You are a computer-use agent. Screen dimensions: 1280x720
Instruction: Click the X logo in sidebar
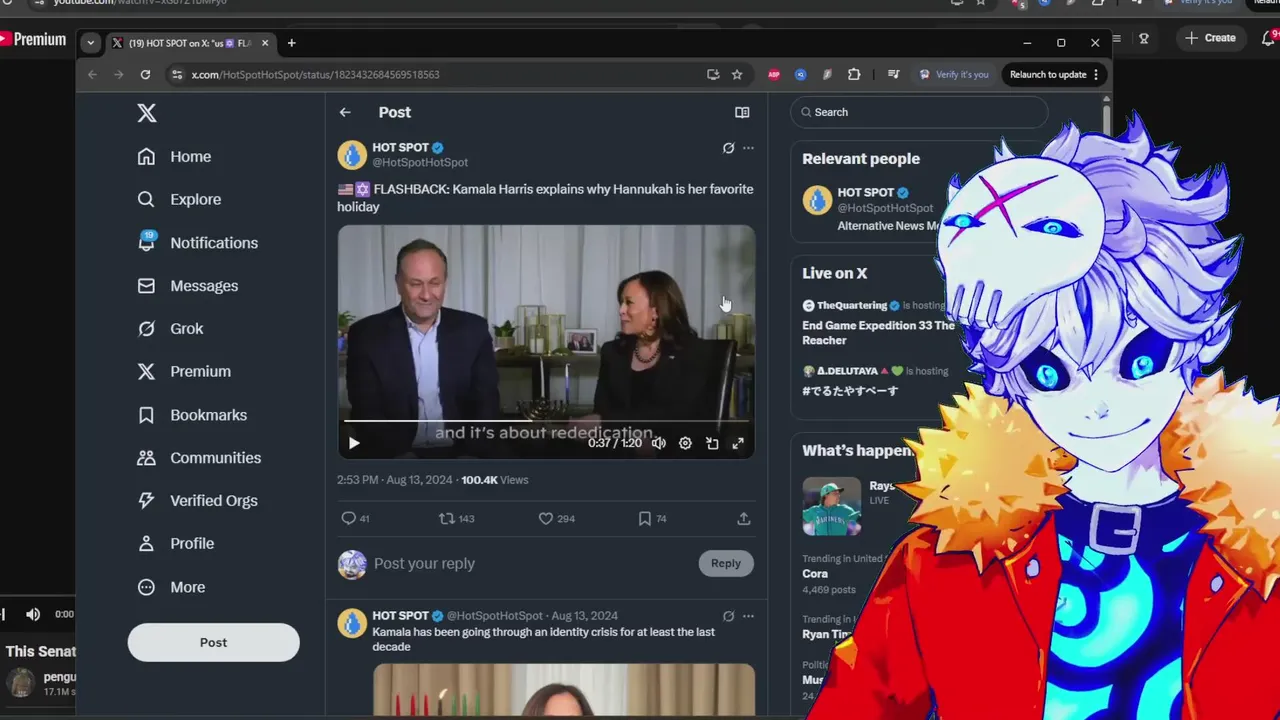(x=147, y=113)
